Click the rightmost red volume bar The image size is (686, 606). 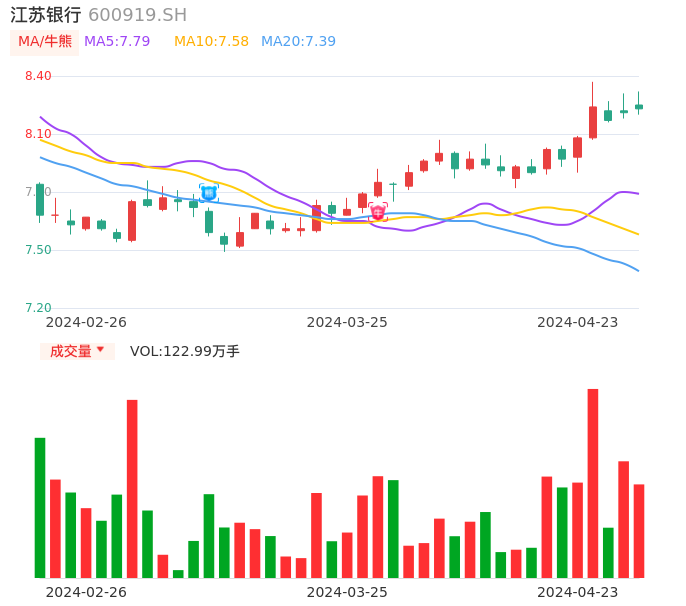639,530
